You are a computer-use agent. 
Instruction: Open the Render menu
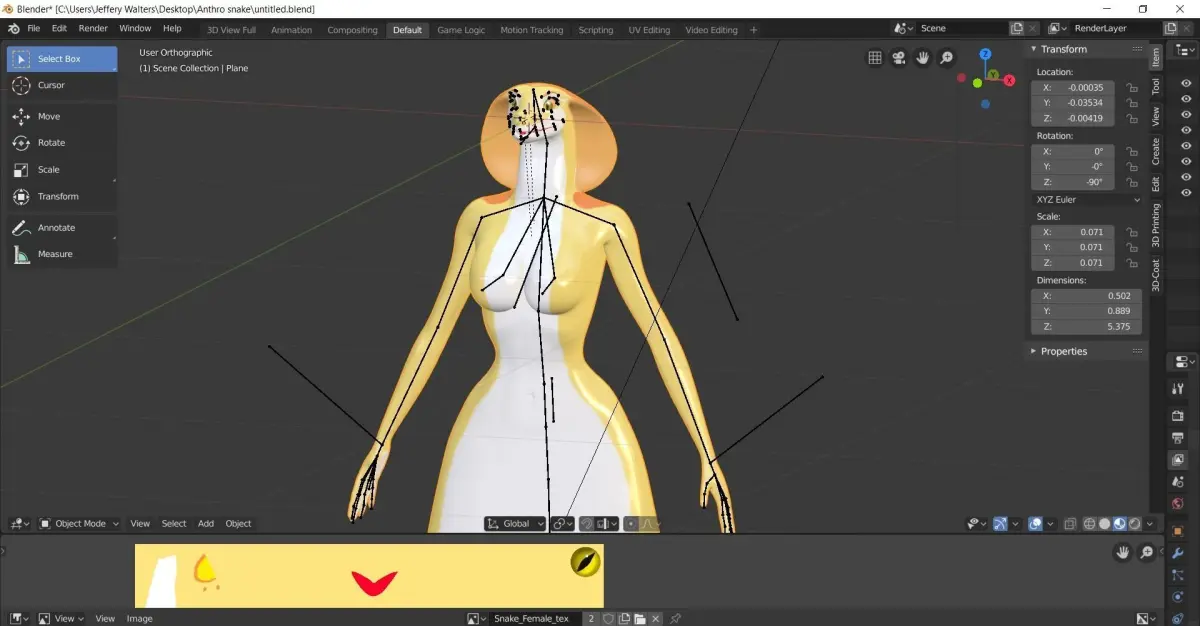pos(93,29)
